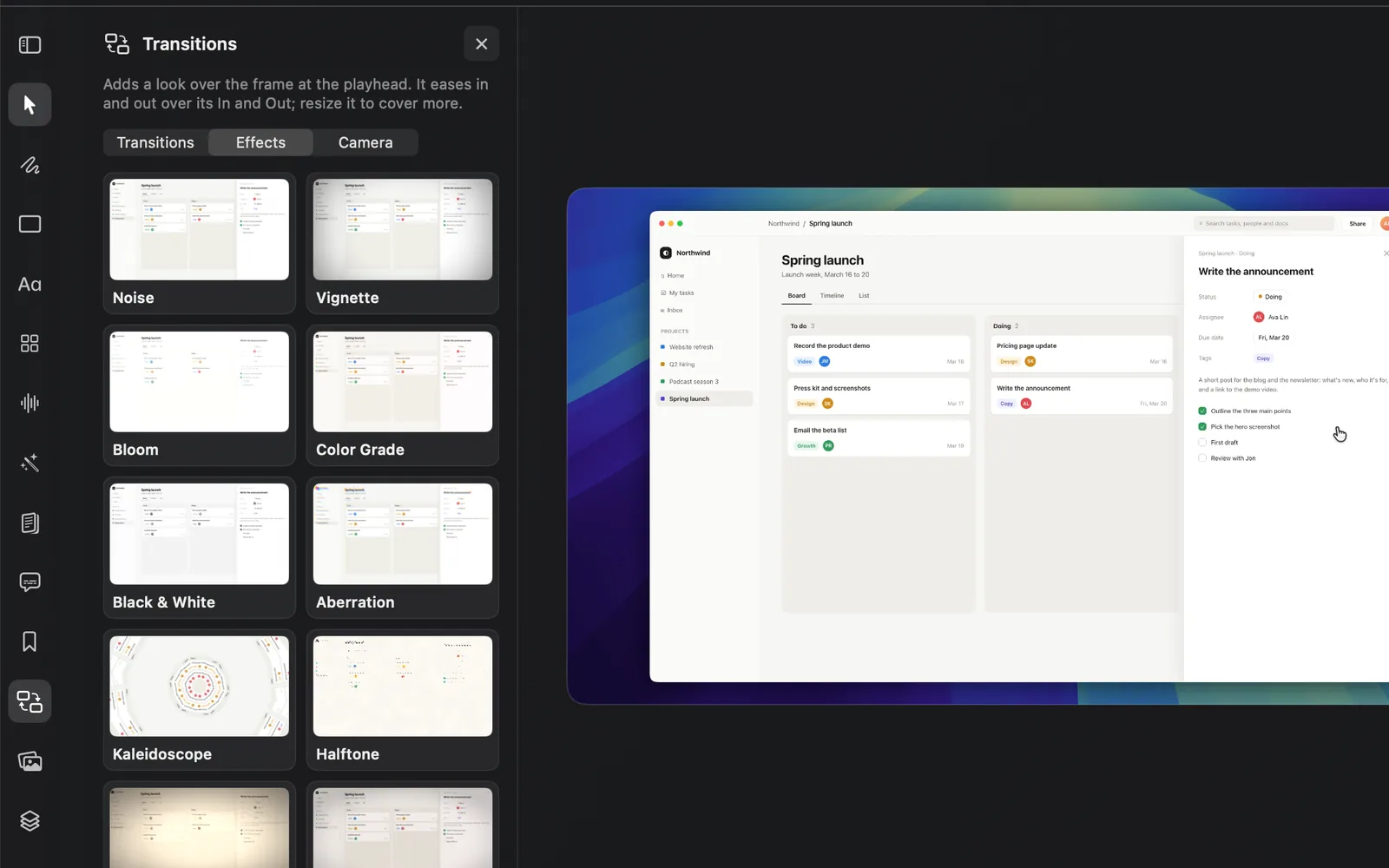Select the freehand draw tool

pyautogui.click(x=30, y=164)
